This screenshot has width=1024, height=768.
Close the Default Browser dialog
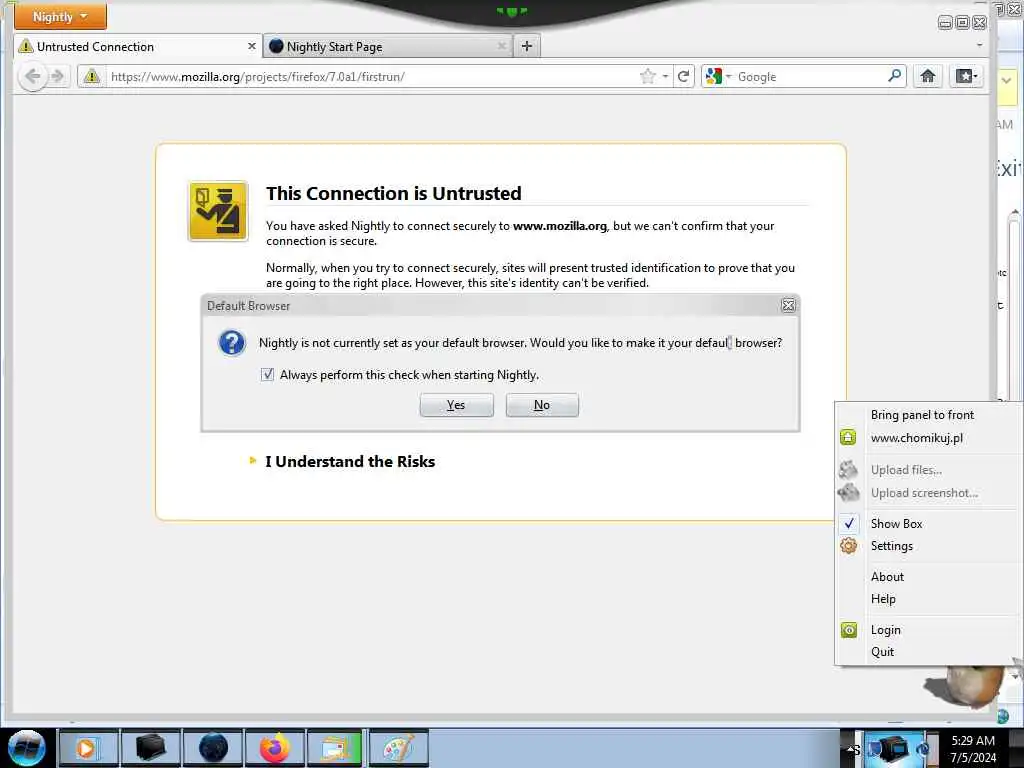(788, 305)
